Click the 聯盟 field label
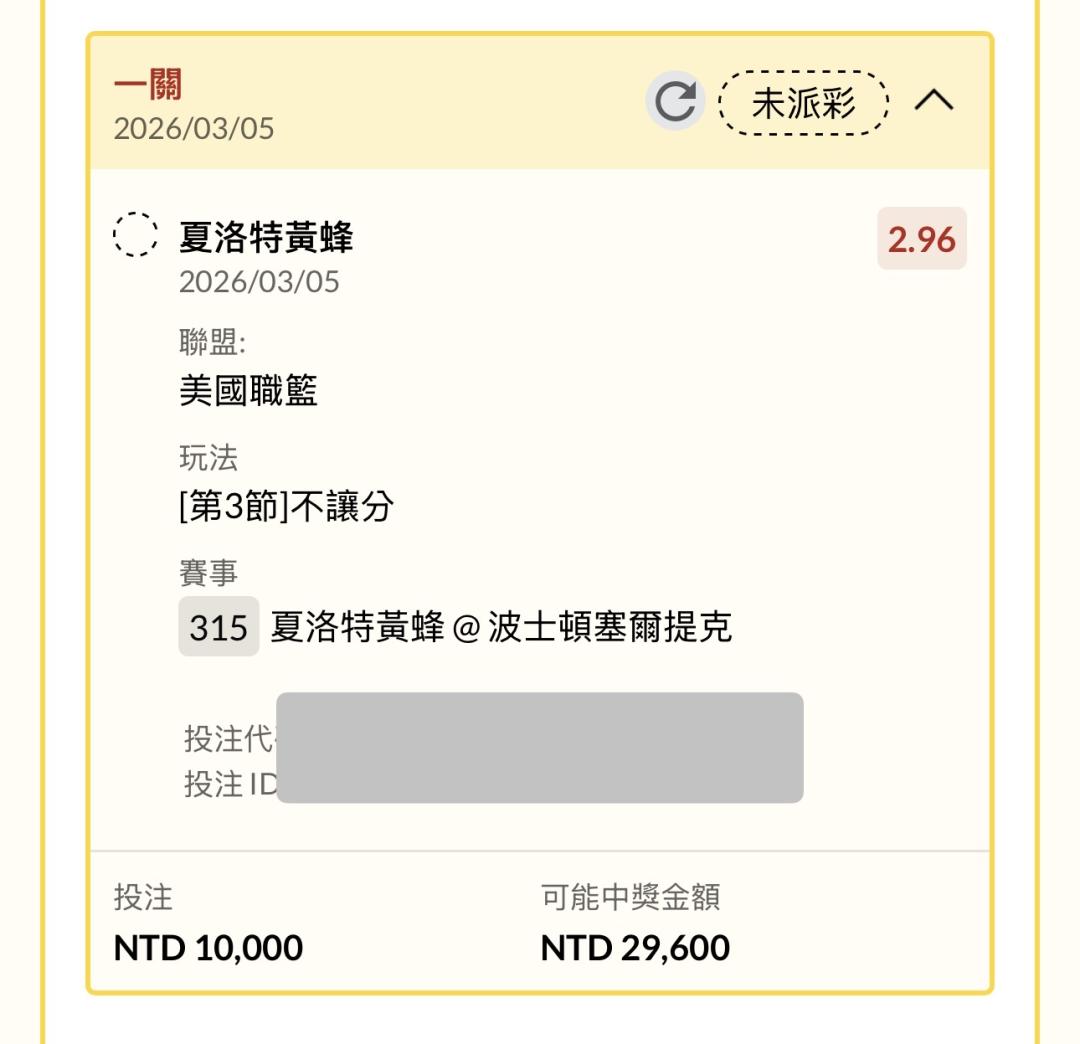Screen dimensions: 1080x1044 [212, 343]
